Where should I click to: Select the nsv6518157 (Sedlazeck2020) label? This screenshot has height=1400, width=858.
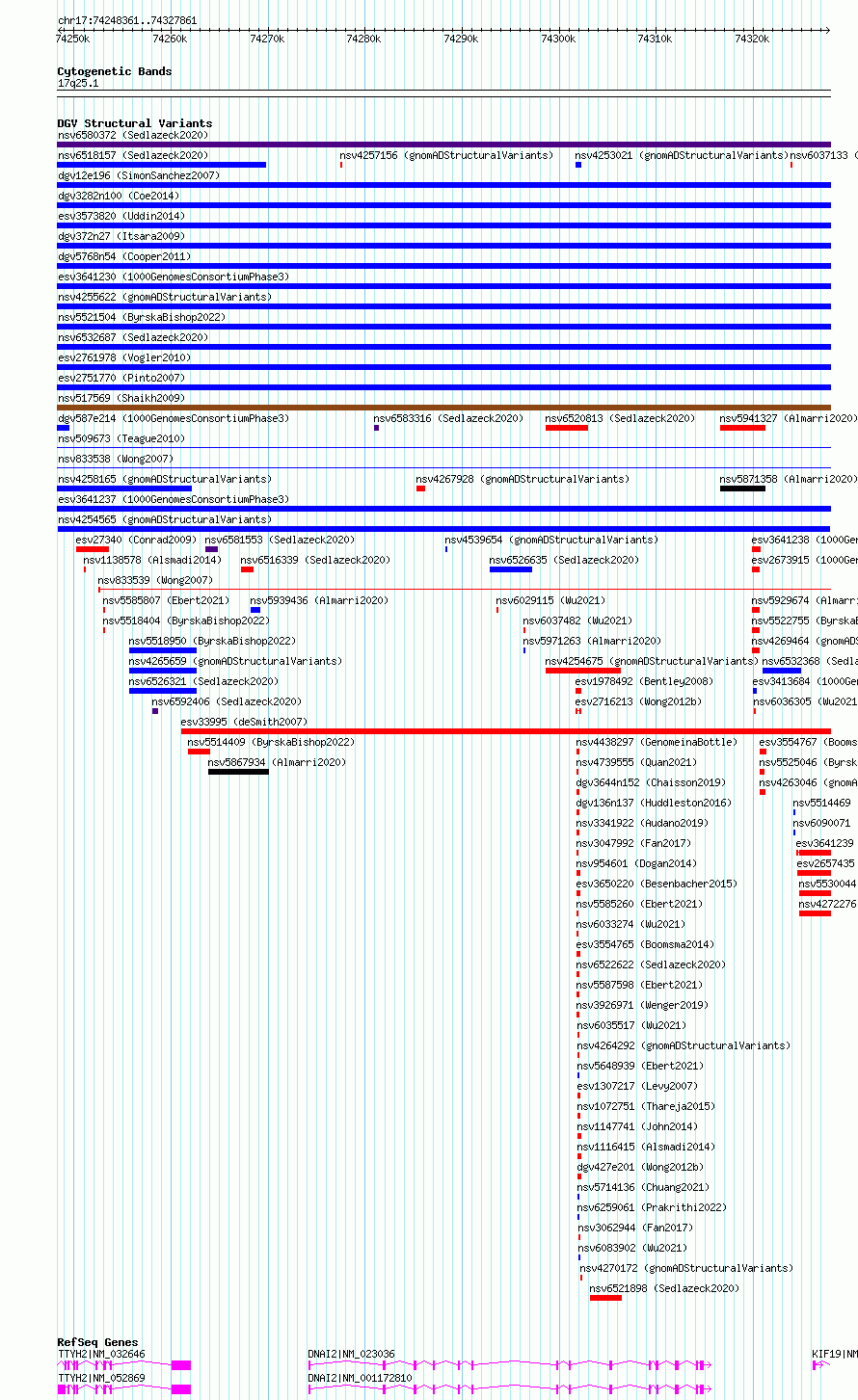133,156
